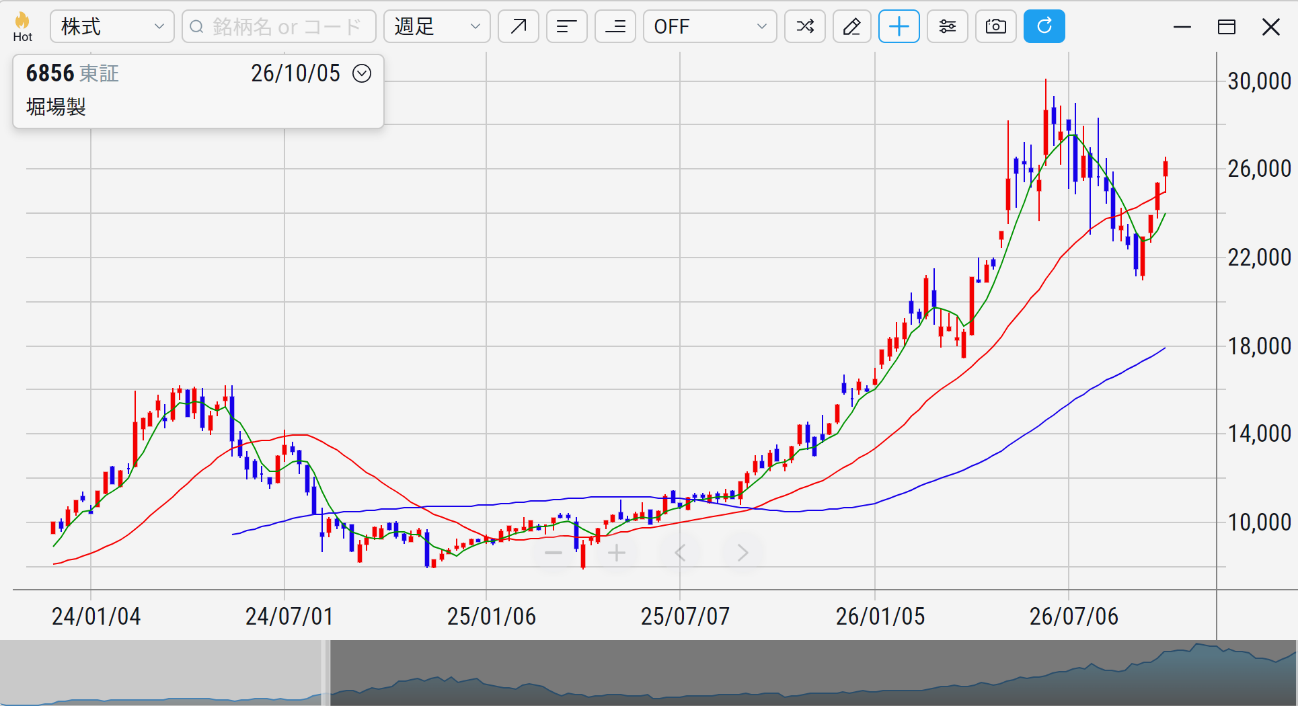Move chart right with the next arrow
This screenshot has height=706, width=1298.
coord(742,553)
